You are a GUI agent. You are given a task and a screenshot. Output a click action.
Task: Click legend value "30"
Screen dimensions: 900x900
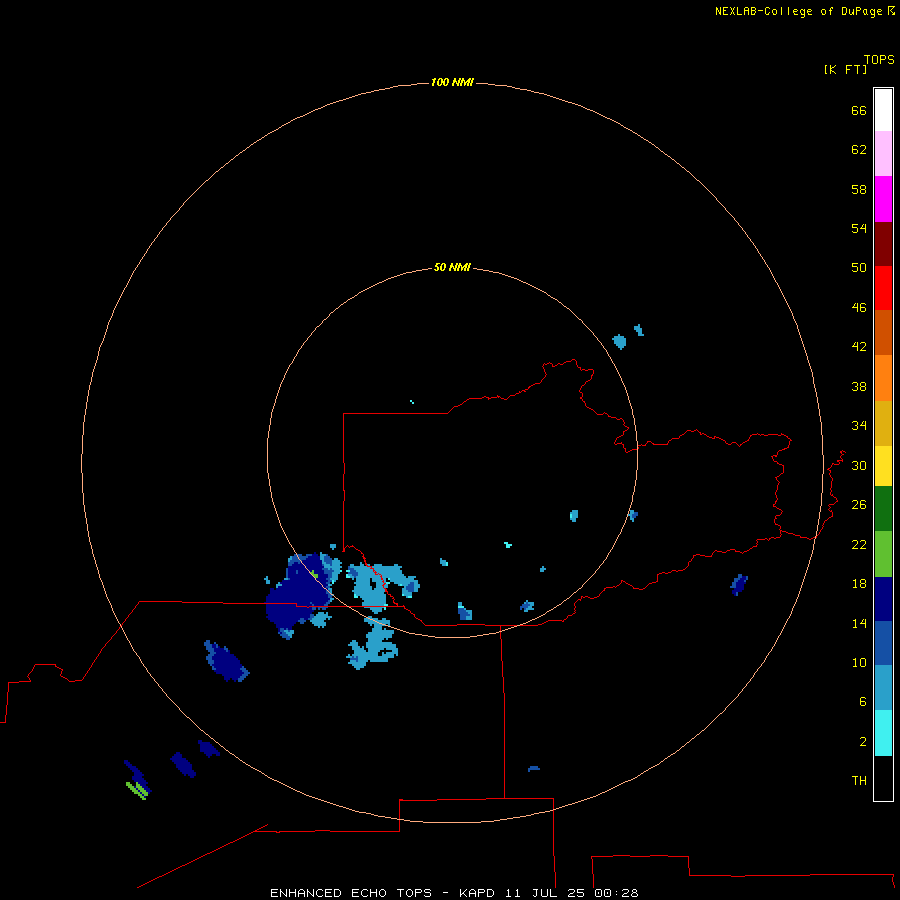pyautogui.click(x=859, y=465)
